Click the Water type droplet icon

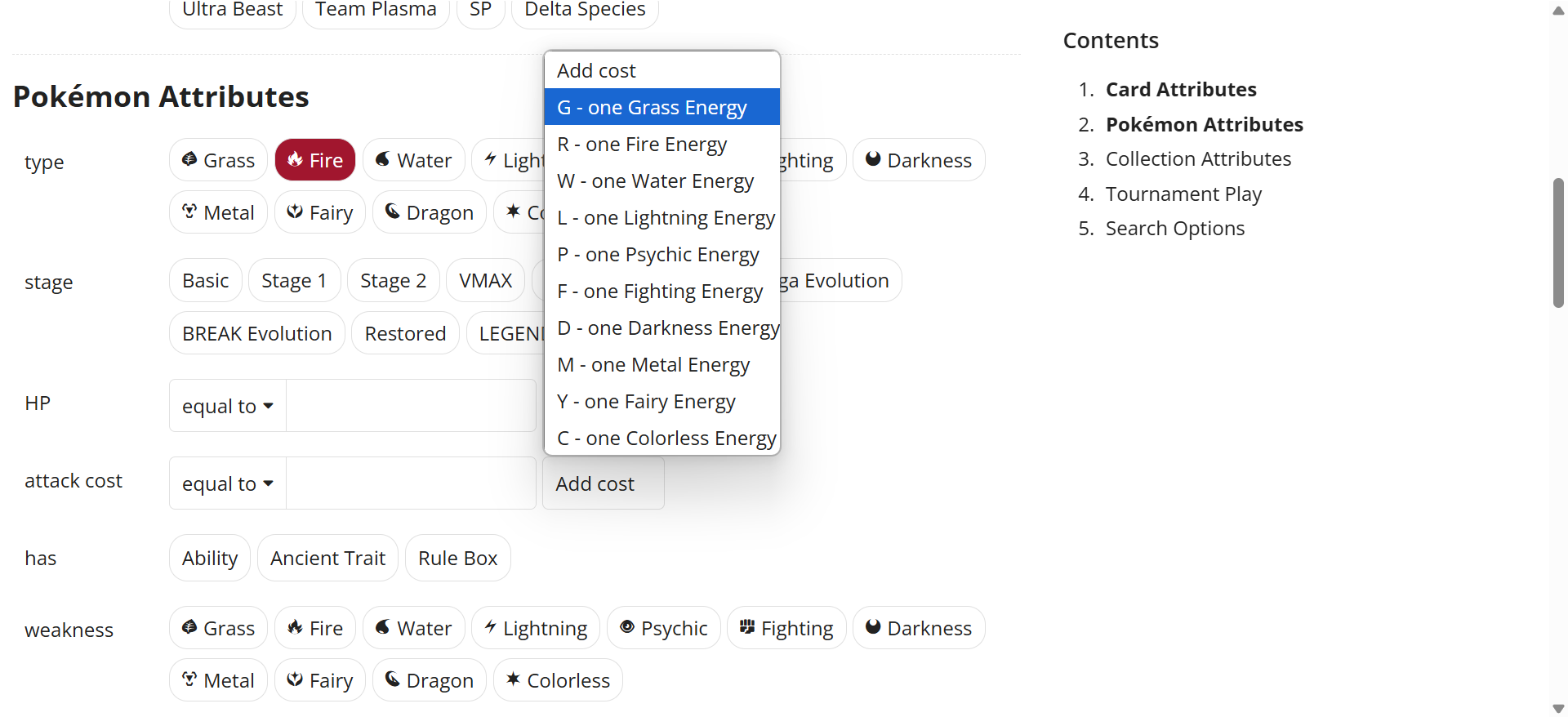point(382,159)
